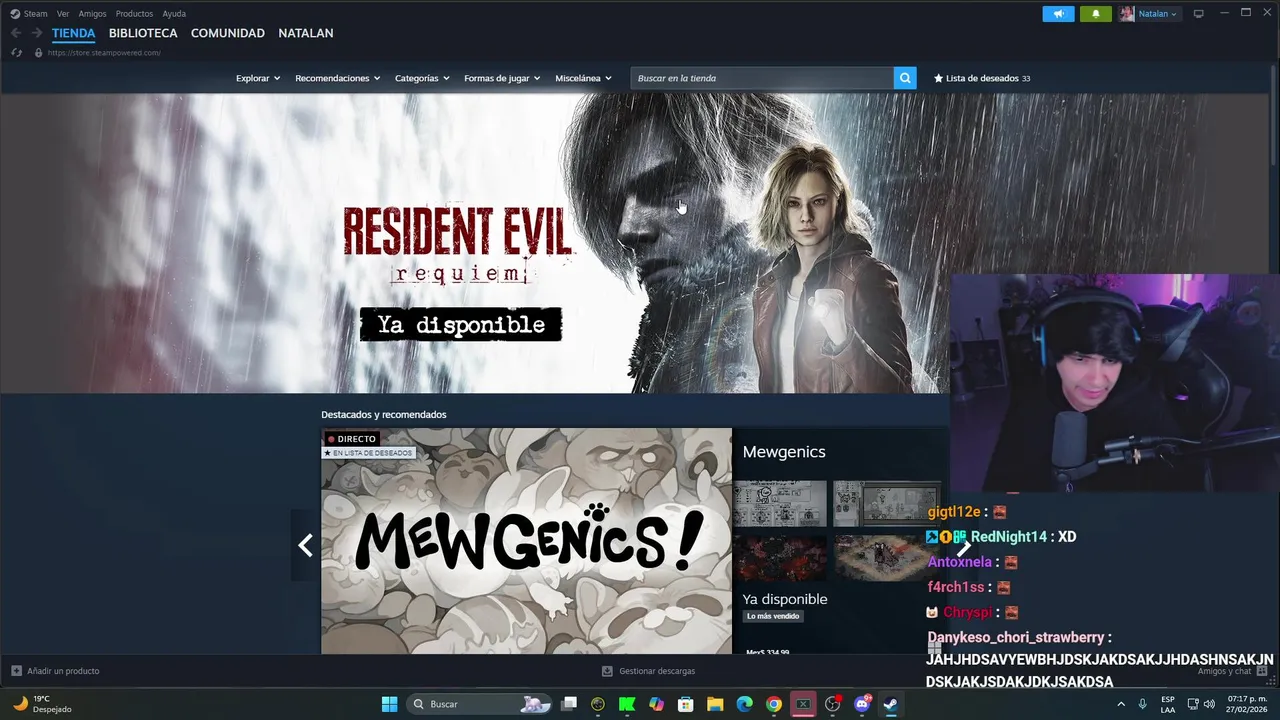Click the Ya disponible banner button
The image size is (1280, 720).
coord(461,325)
